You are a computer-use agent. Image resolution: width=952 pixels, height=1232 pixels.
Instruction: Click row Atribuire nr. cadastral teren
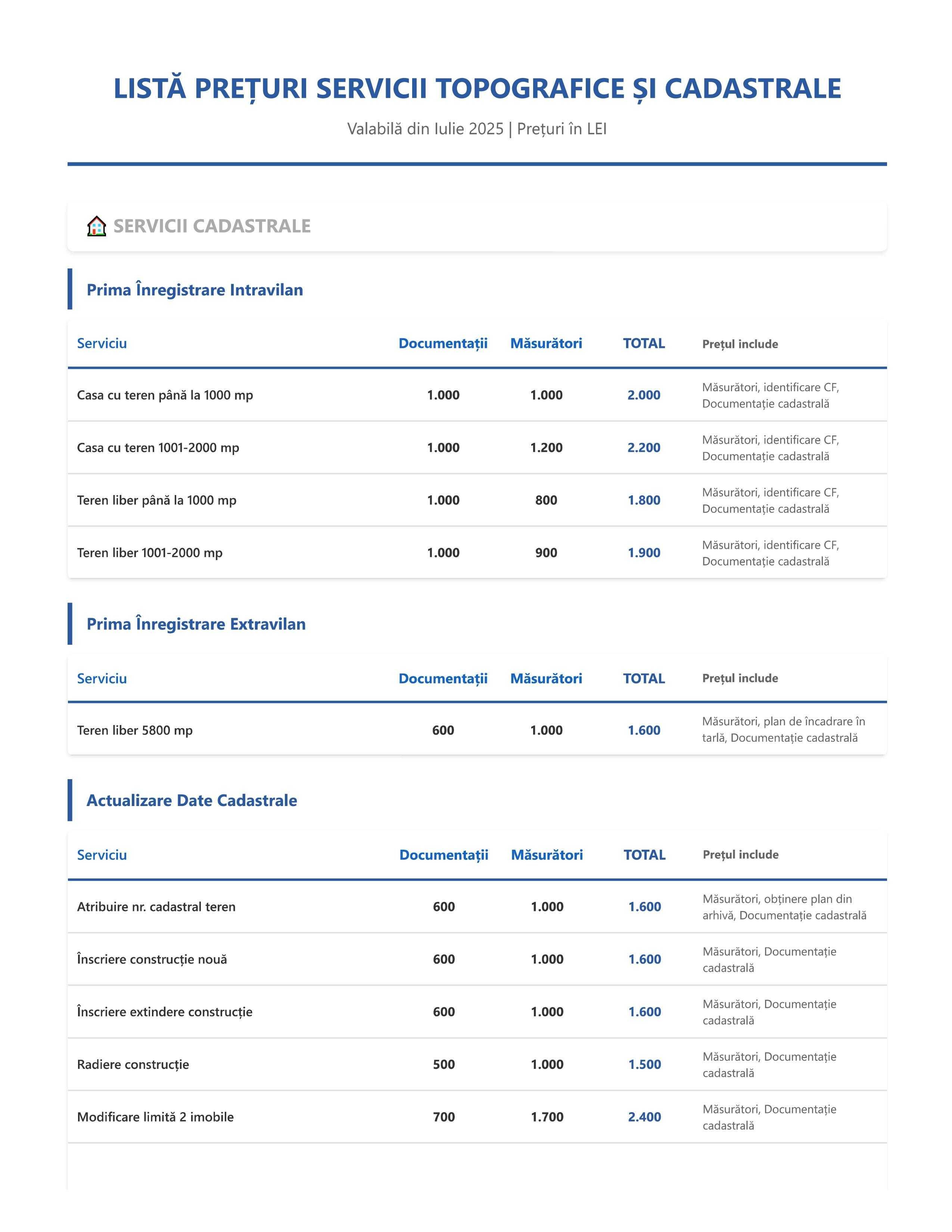(477, 906)
